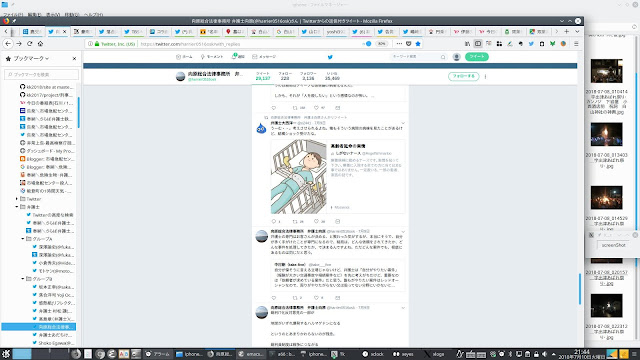Open the Twitterの高度な検索 bookmark
Image resolution: width=640 pixels, height=360 pixels.
click(50, 215)
